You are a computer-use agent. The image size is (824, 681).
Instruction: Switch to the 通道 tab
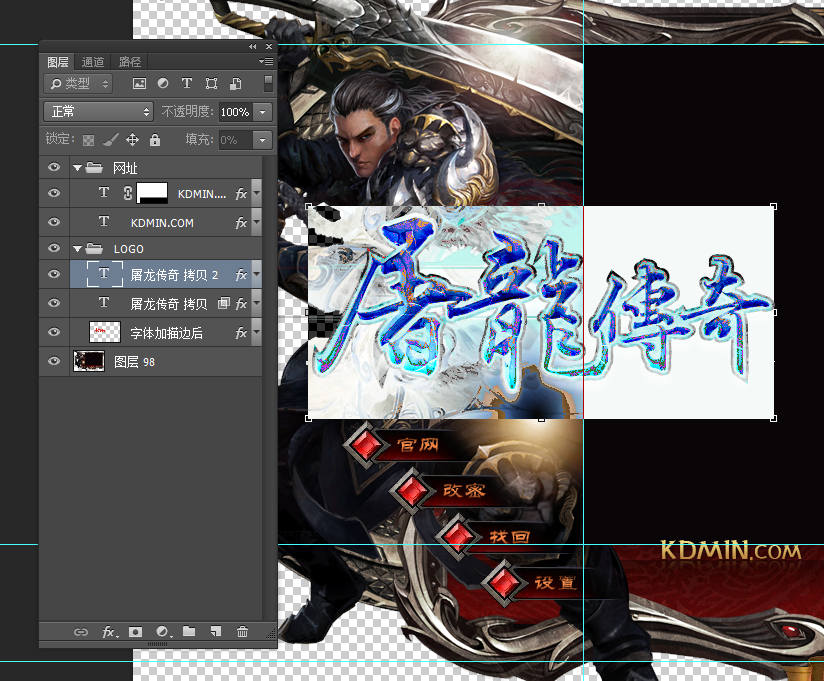tap(93, 63)
